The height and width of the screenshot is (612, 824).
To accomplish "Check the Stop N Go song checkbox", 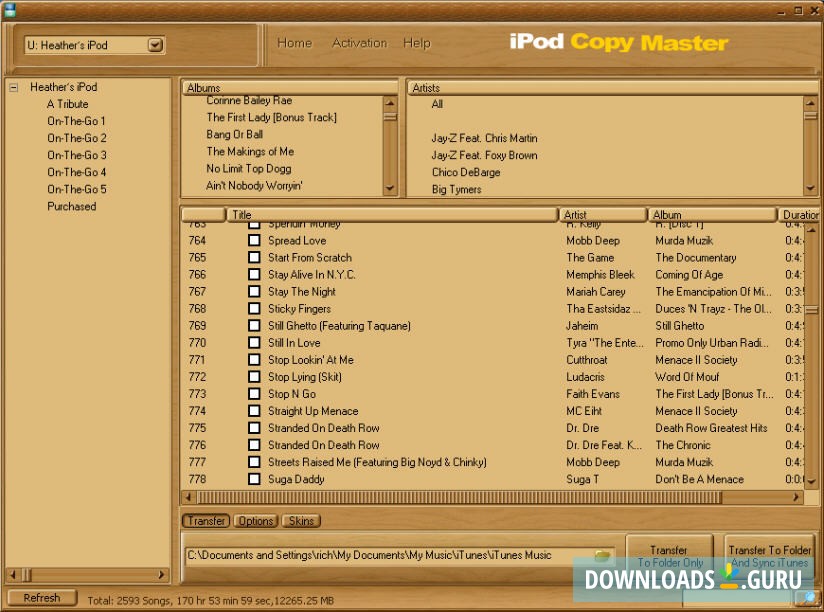I will pos(253,393).
